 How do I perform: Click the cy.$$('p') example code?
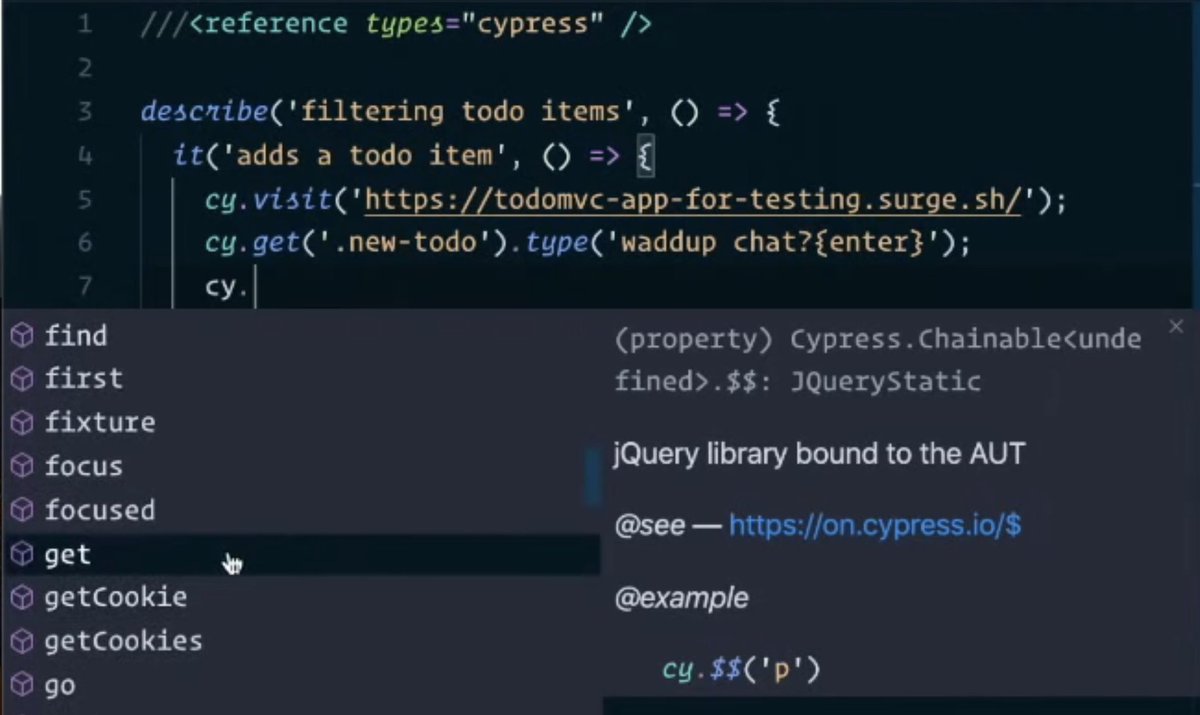click(741, 668)
